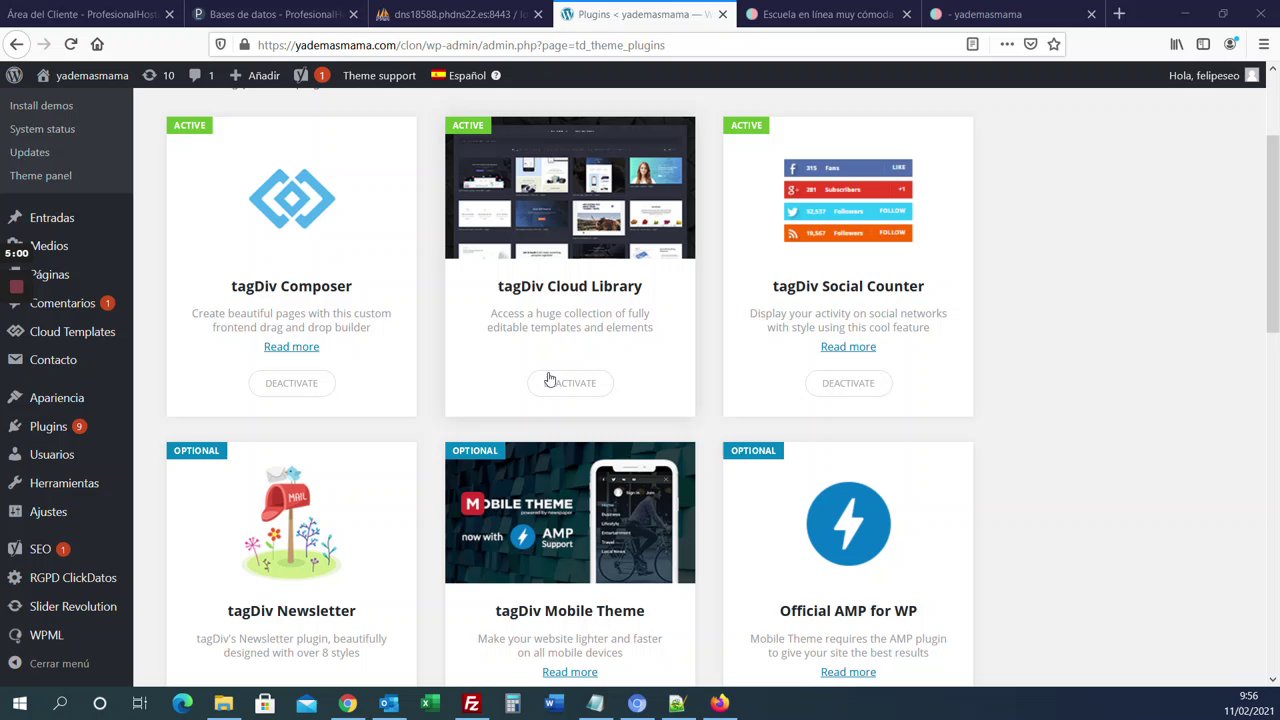
Task: Toggle reader view icon in address bar
Action: [x=972, y=44]
